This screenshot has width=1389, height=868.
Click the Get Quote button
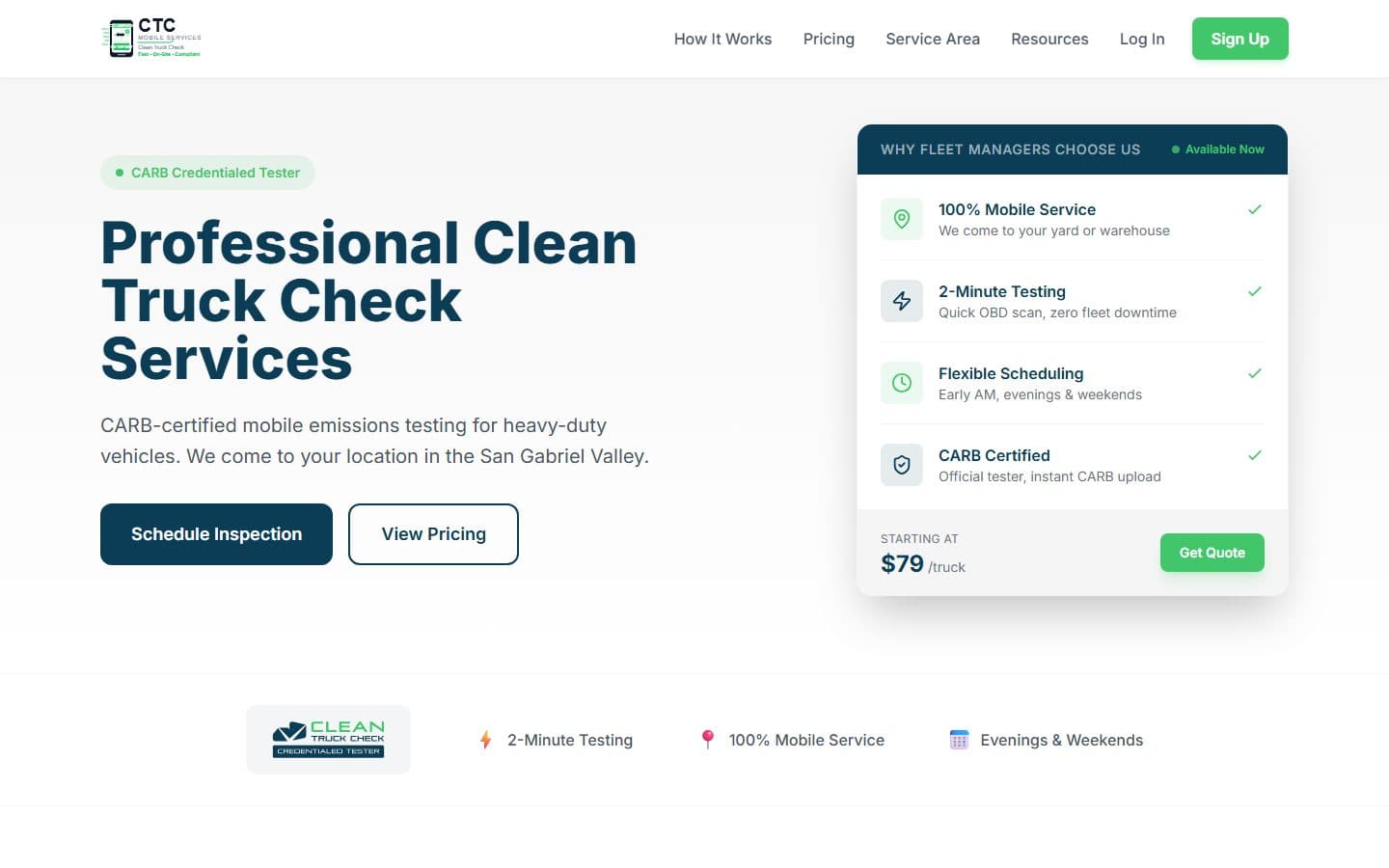[1212, 553]
